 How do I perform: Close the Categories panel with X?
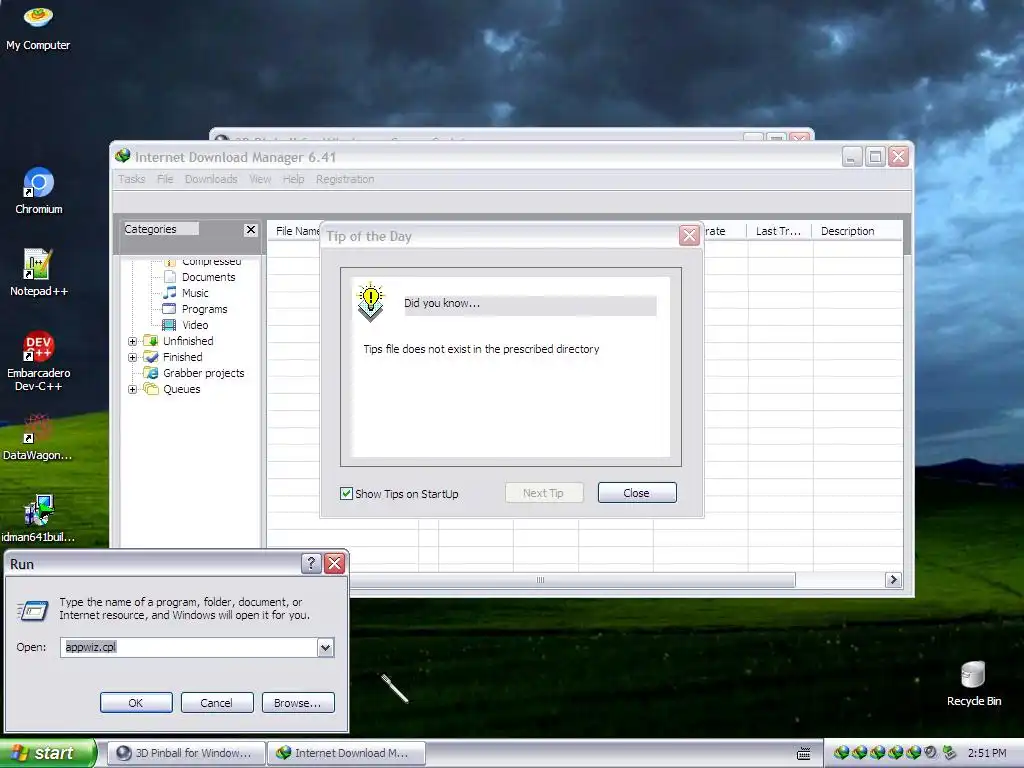click(x=250, y=229)
